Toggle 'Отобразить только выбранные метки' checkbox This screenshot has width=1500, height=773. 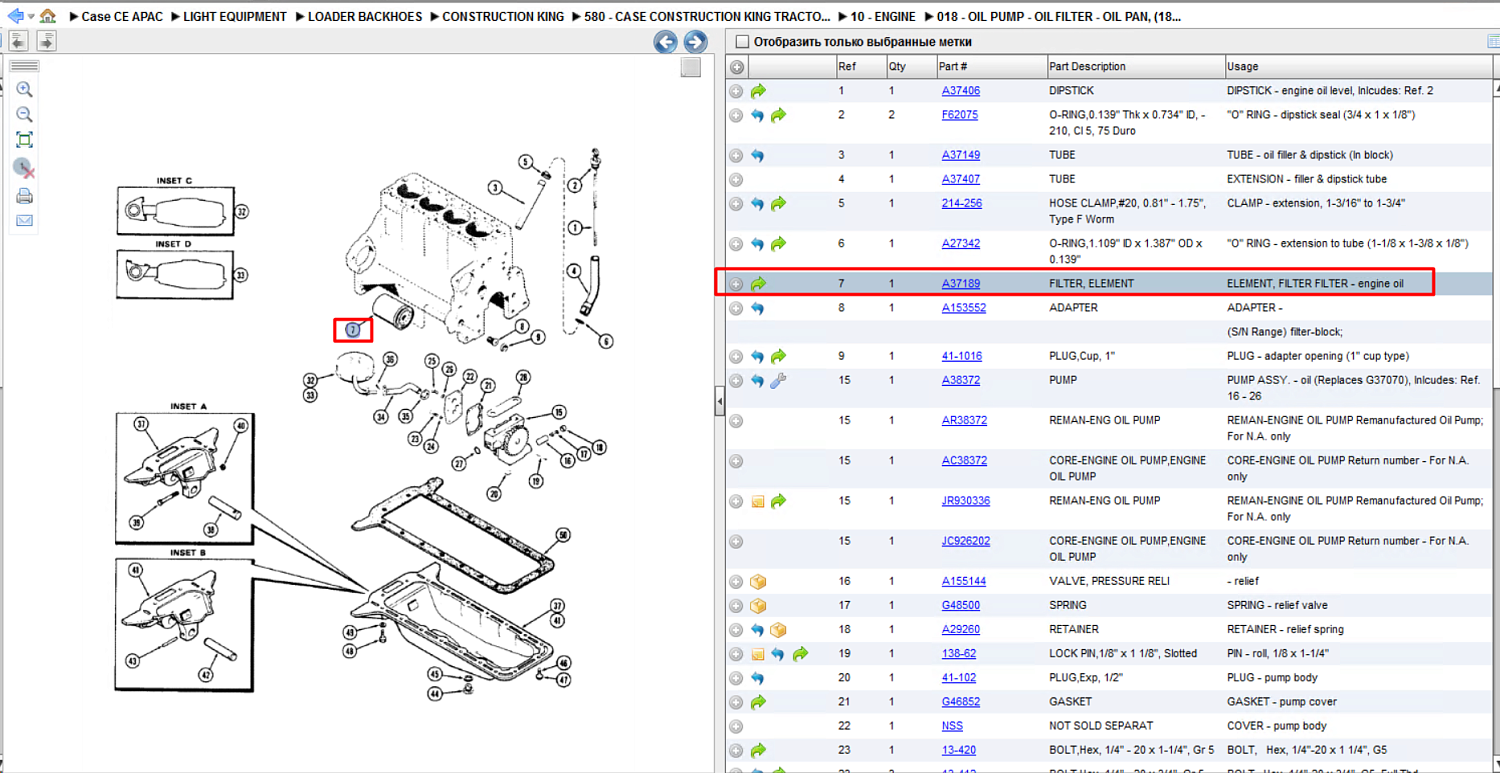click(742, 42)
